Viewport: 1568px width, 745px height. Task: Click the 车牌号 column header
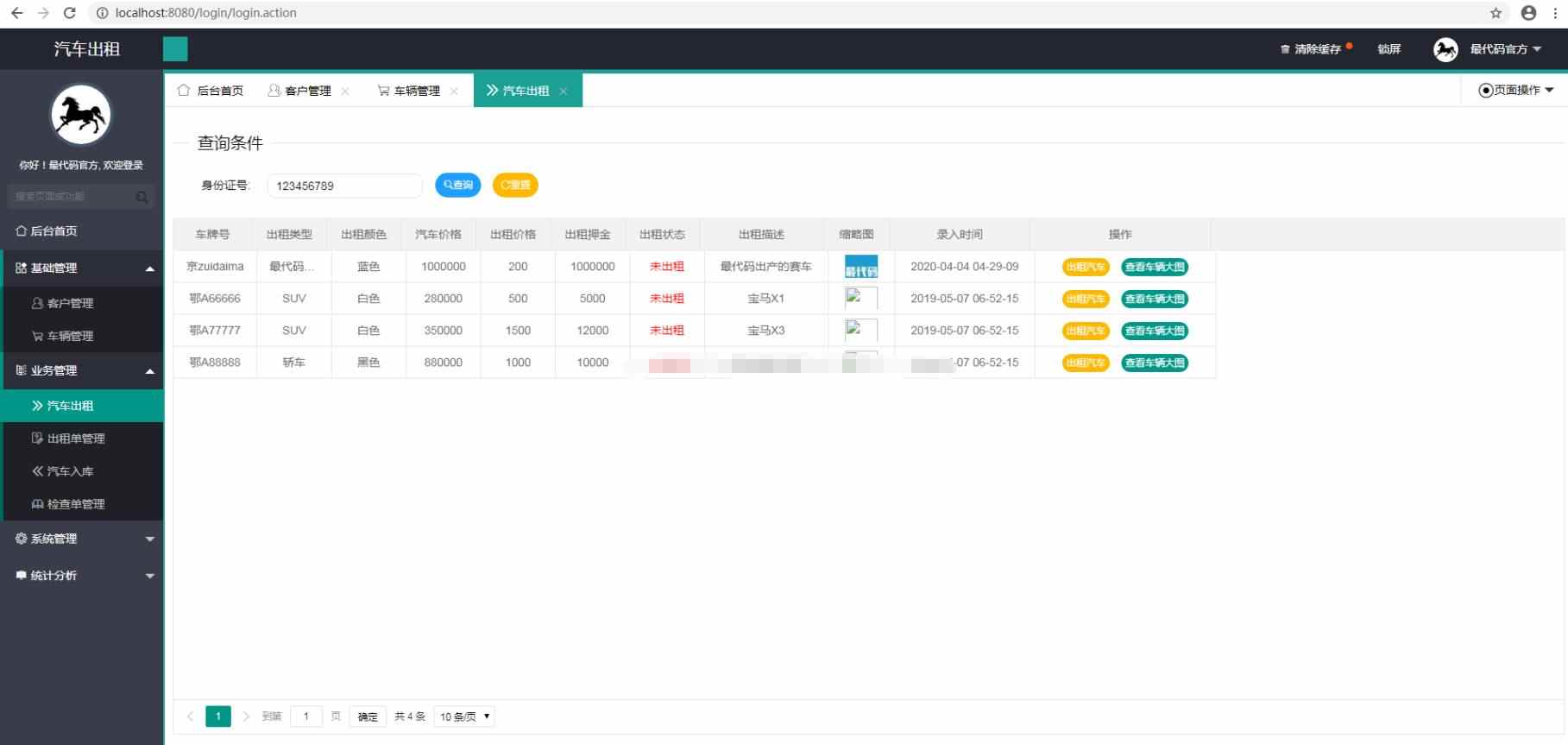[212, 235]
